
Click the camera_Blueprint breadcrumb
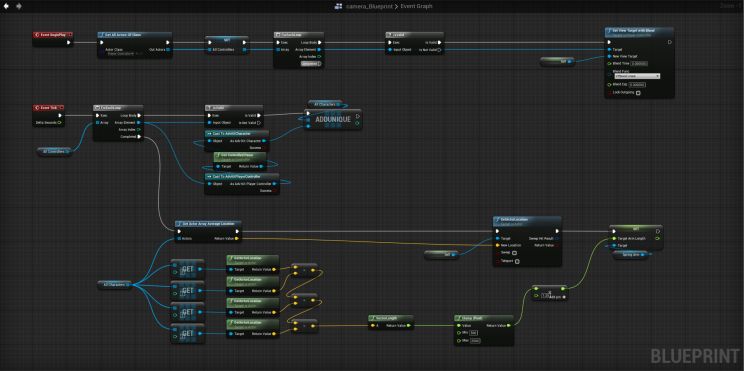pyautogui.click(x=370, y=6)
